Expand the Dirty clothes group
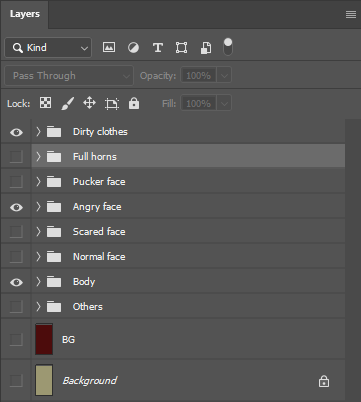Image resolution: width=361 pixels, height=402 pixels. coord(38,132)
